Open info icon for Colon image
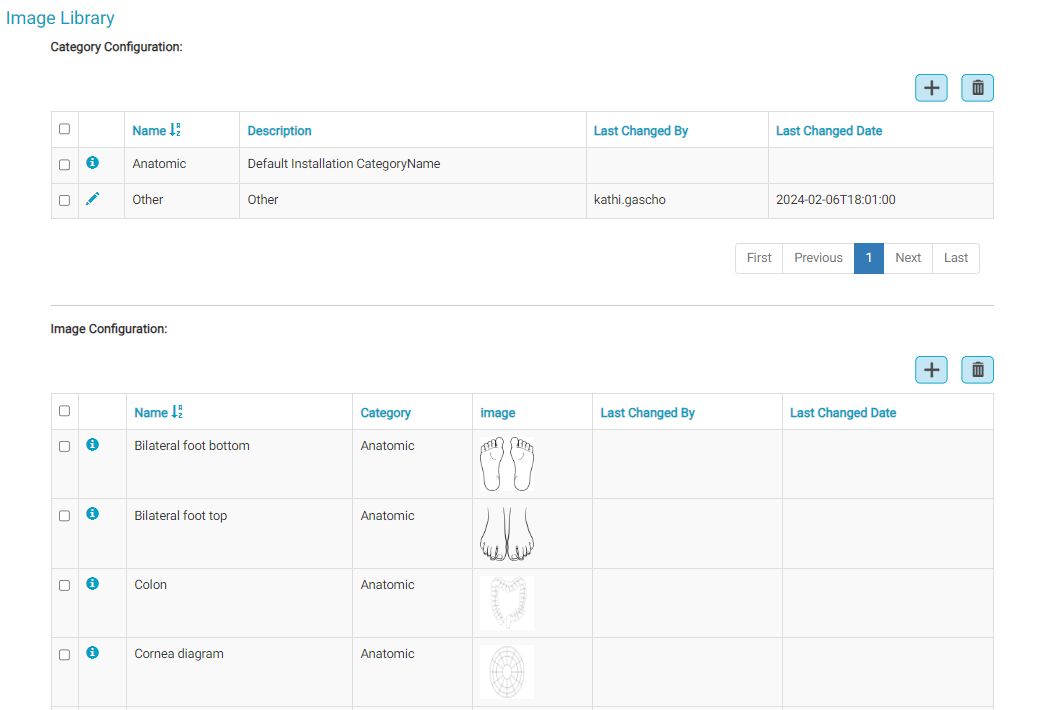The image size is (1039, 710). tap(93, 584)
